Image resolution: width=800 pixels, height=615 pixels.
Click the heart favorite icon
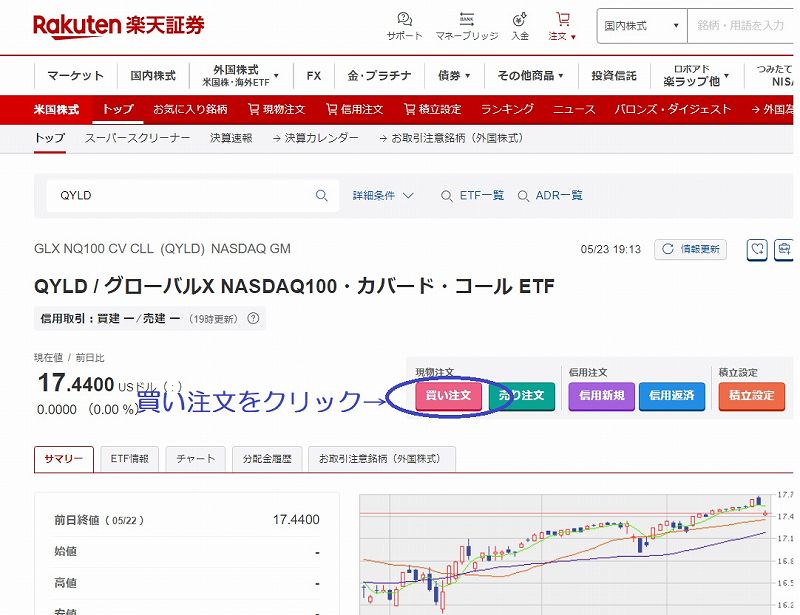point(757,250)
